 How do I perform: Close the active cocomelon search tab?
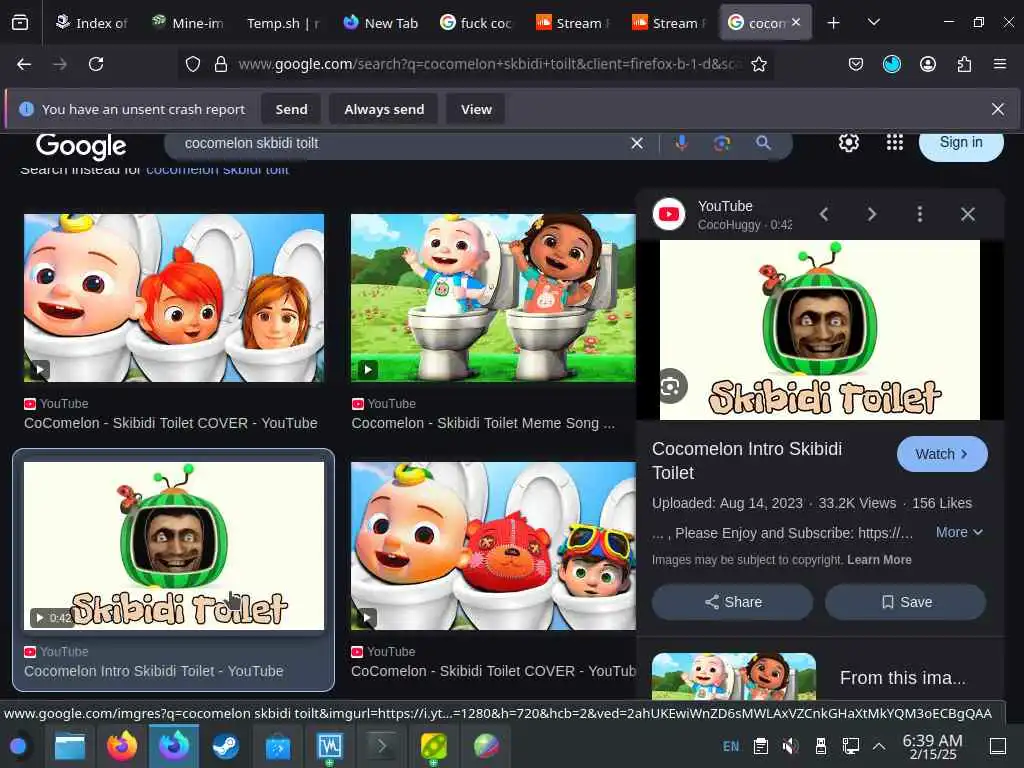point(795,22)
